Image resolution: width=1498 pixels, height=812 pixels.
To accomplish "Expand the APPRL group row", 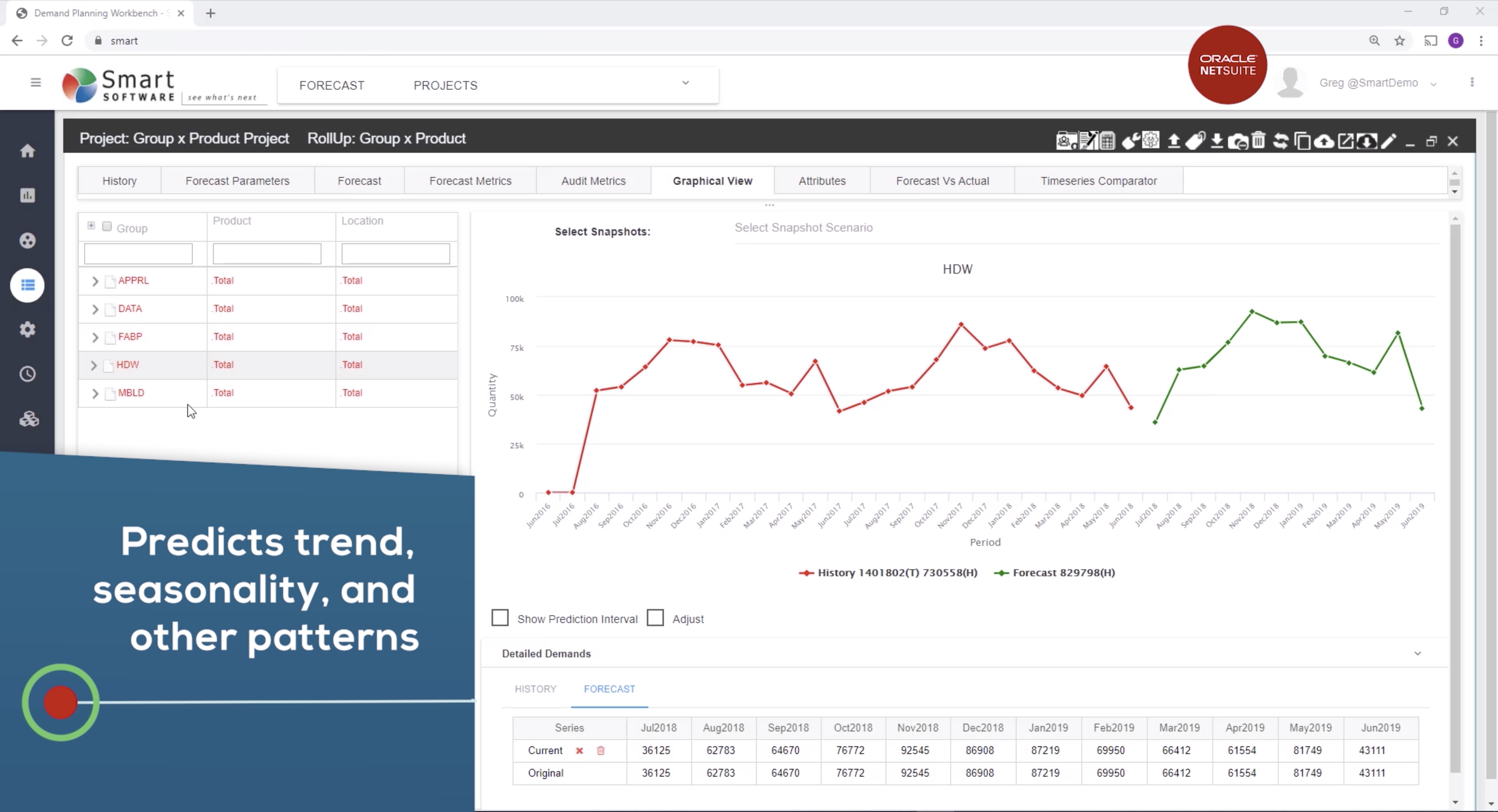I will 95,281.
